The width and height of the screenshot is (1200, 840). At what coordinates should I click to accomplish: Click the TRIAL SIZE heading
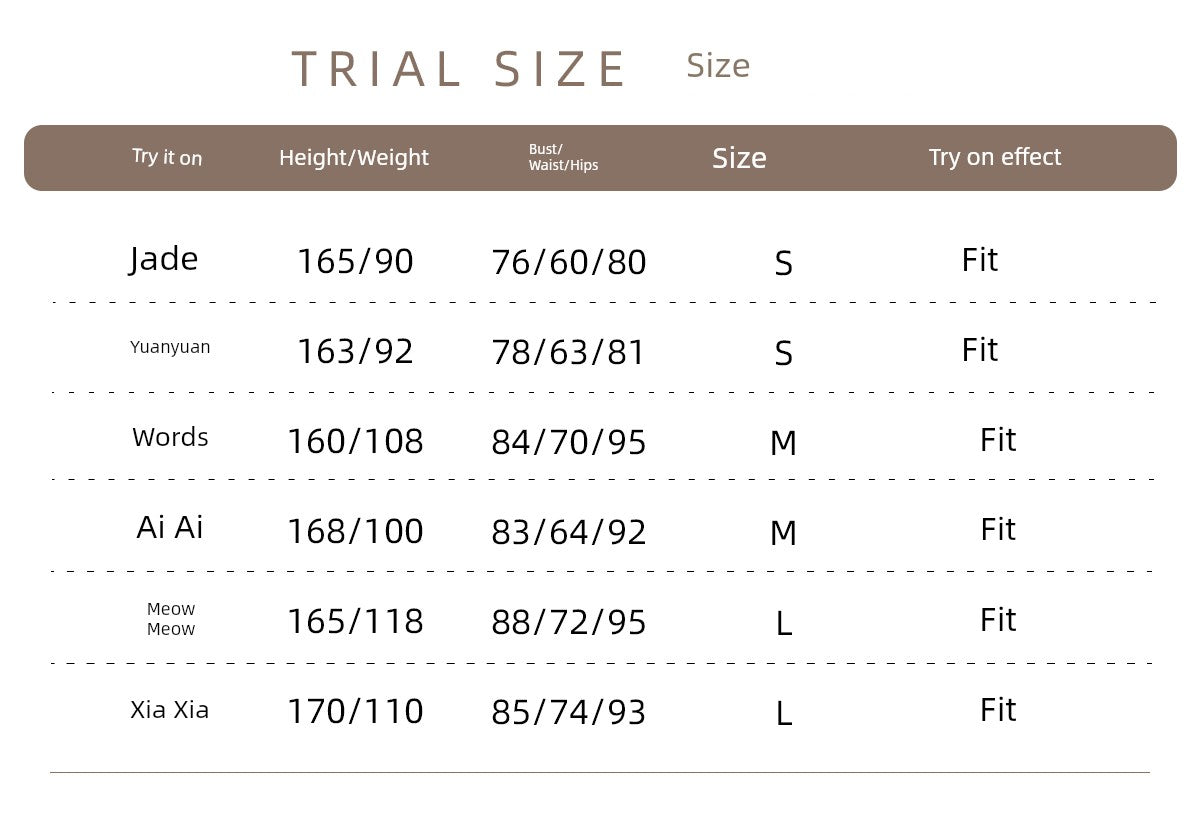(459, 69)
